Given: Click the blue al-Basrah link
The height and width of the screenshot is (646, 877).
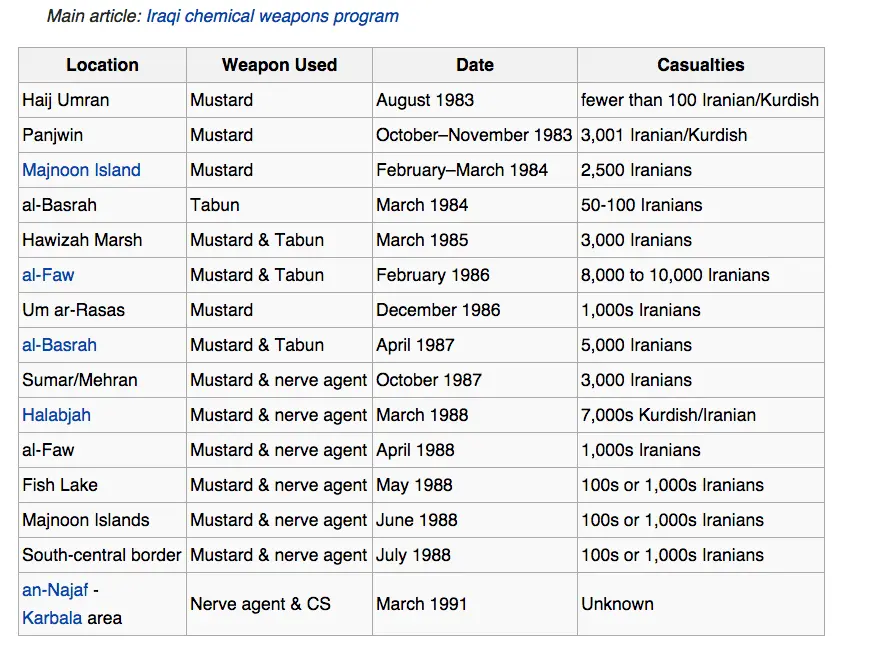Looking at the screenshot, I should tap(59, 345).
